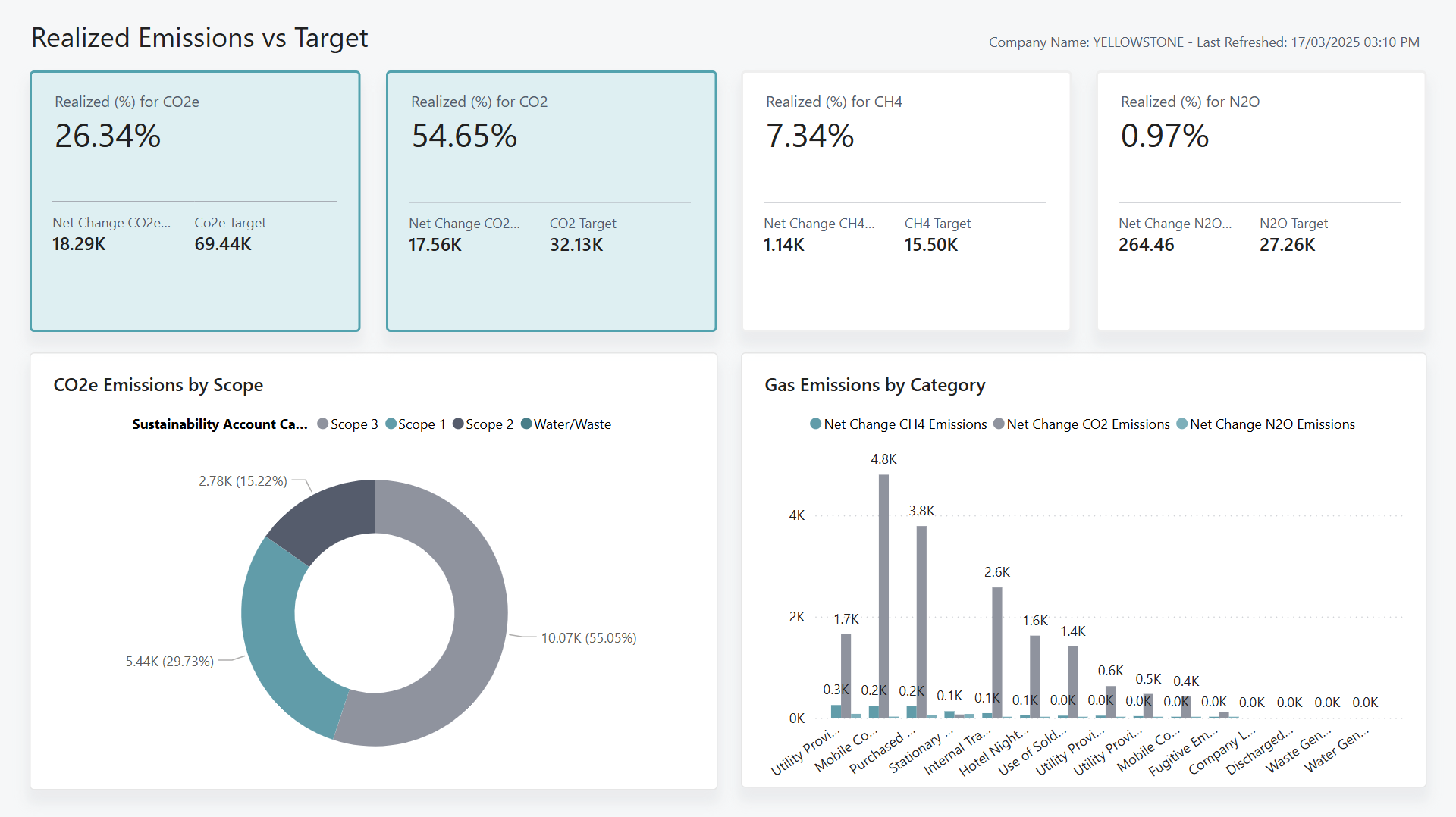Open the Realized (%) for N2O card
1456x817 pixels.
[1261, 201]
